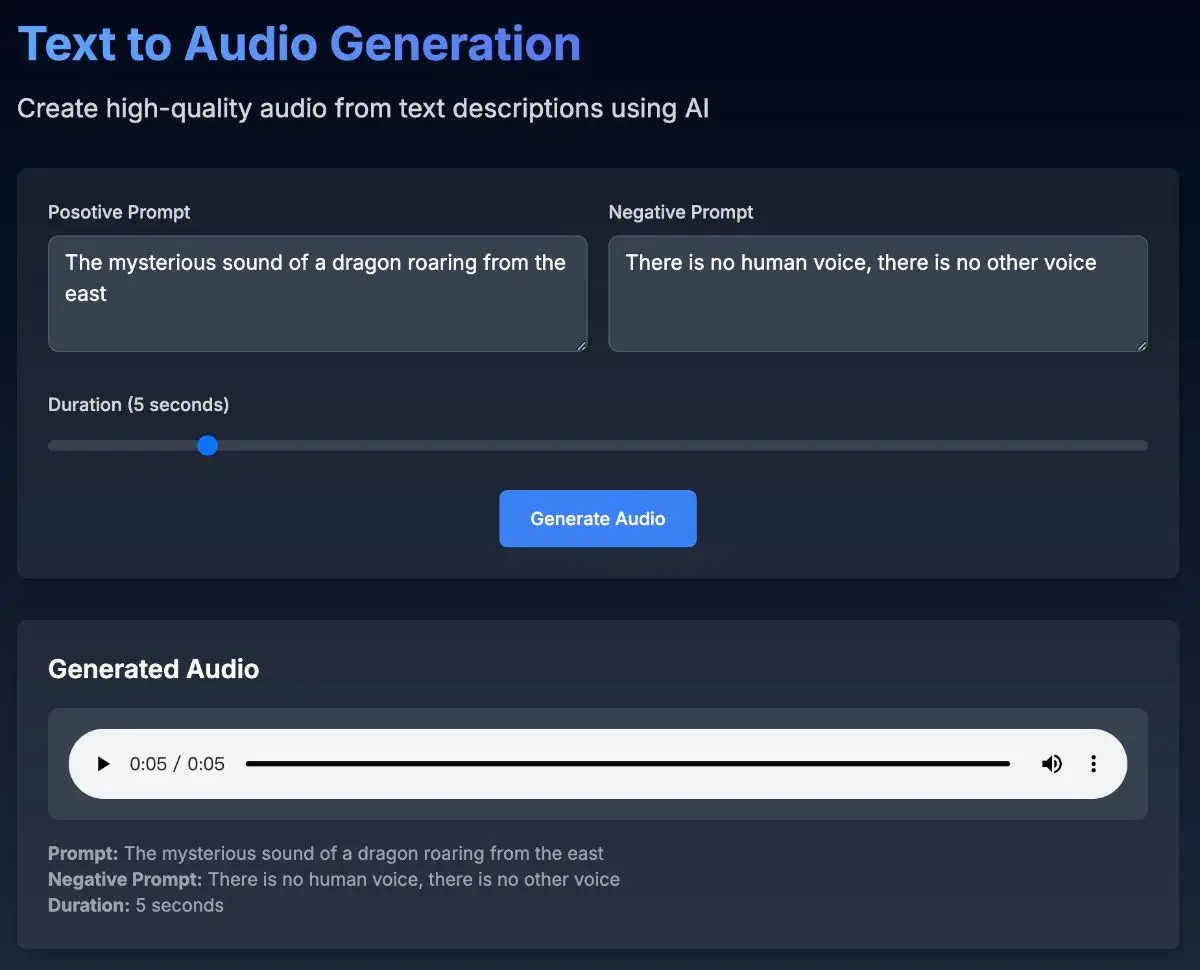Click the "Duration: 5 seconds" summary line
The width and height of the screenshot is (1200, 970).
pyautogui.click(x=136, y=906)
